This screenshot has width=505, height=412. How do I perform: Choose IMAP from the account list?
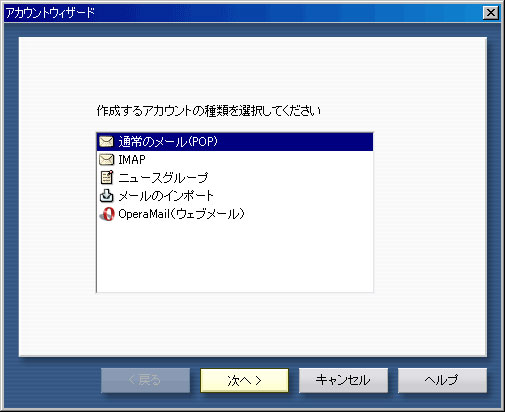pyautogui.click(x=235, y=160)
